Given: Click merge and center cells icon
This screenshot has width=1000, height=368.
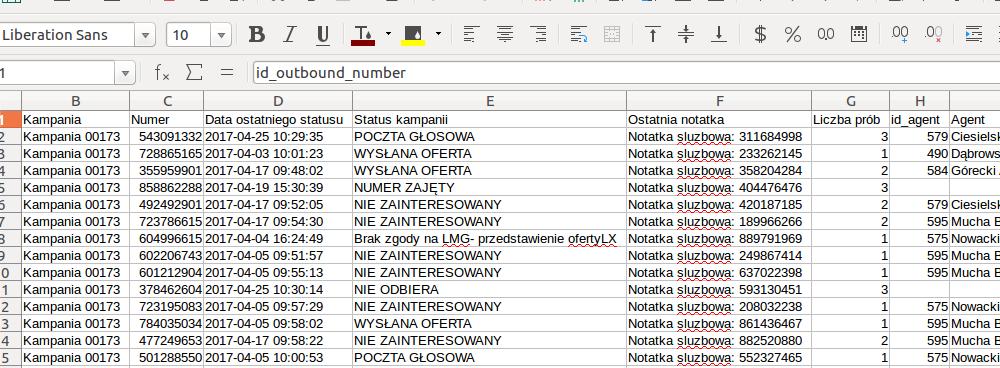Looking at the screenshot, I should tap(612, 34).
